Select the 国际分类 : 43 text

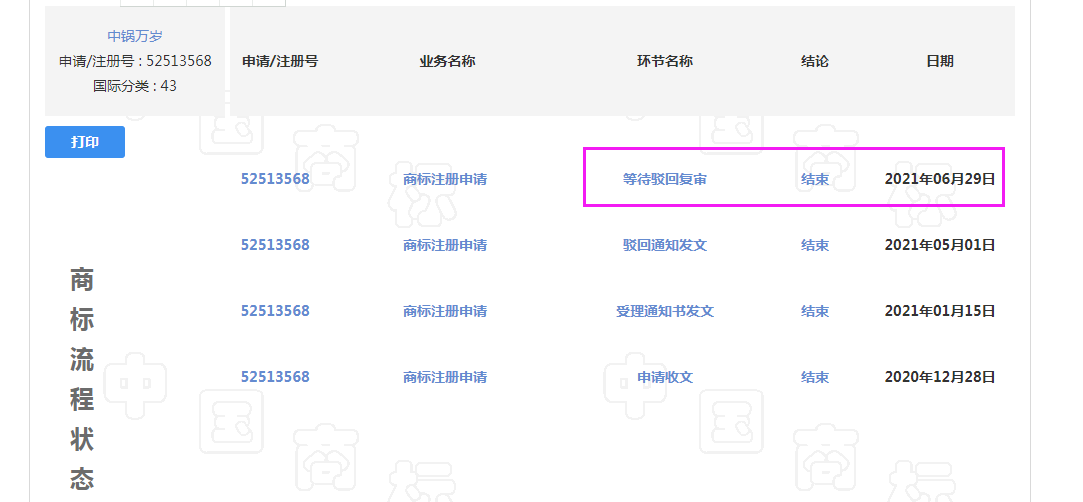(x=135, y=86)
